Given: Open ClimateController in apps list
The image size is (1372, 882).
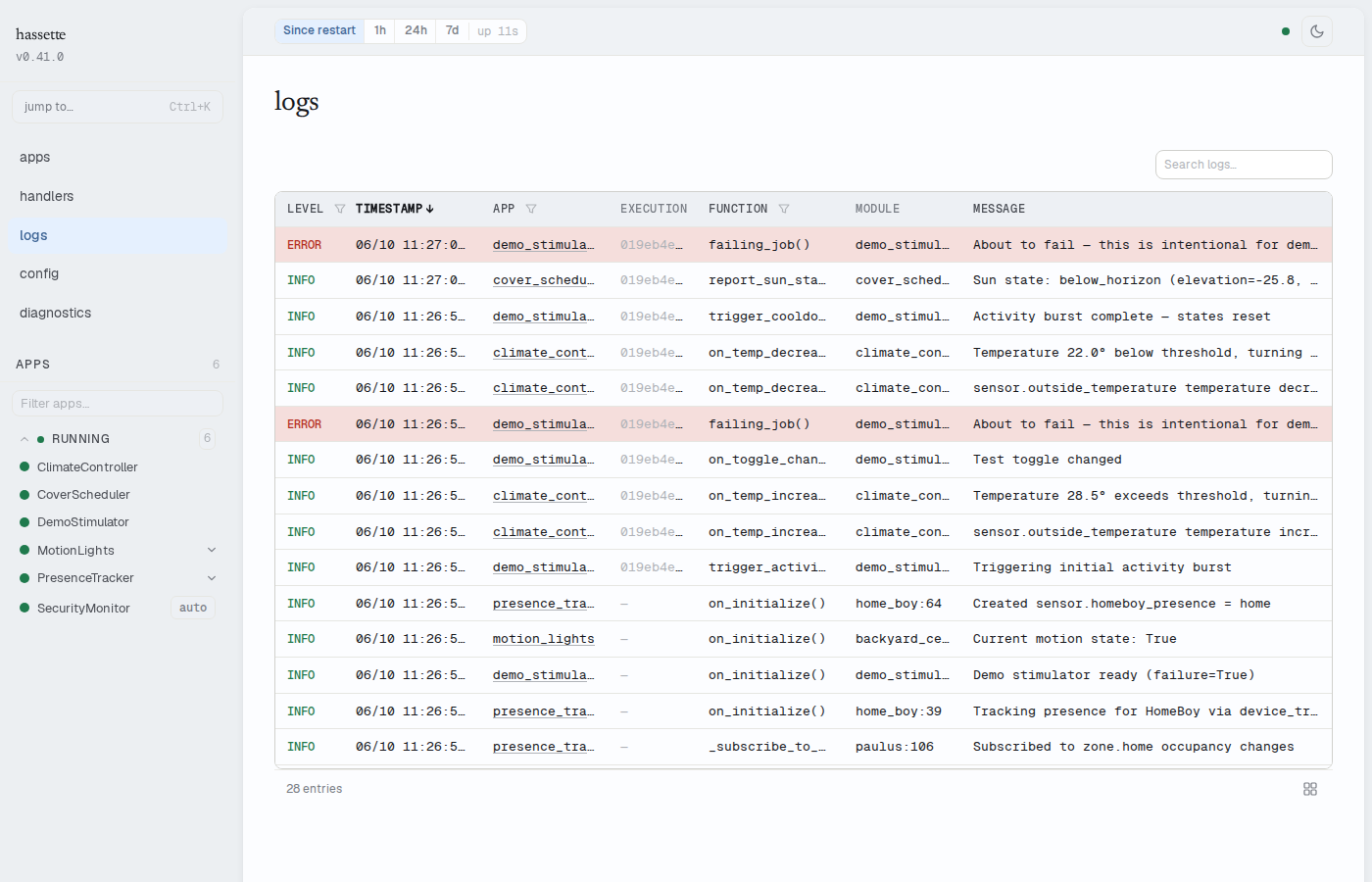Looking at the screenshot, I should 87,467.
